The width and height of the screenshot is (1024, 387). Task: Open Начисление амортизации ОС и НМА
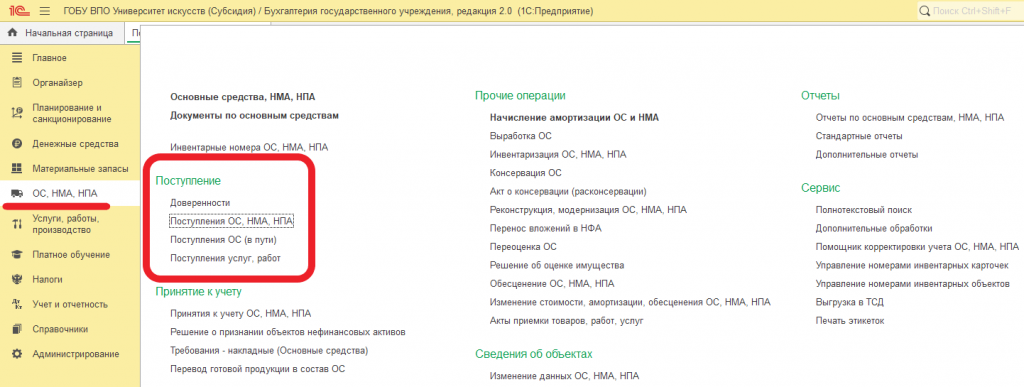coord(574,117)
